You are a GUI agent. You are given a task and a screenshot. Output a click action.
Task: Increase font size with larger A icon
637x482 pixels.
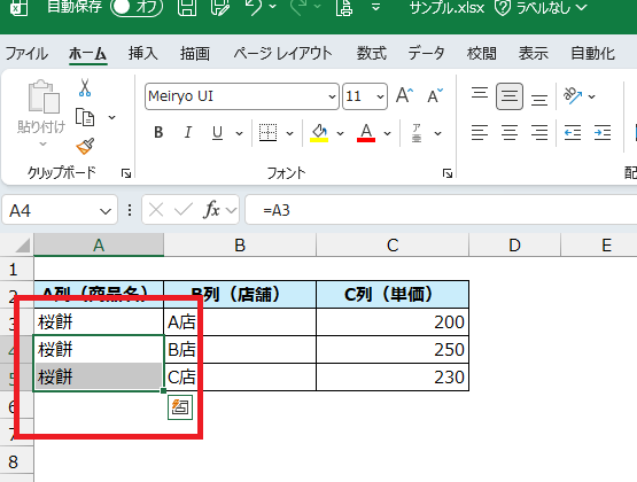[x=404, y=96]
